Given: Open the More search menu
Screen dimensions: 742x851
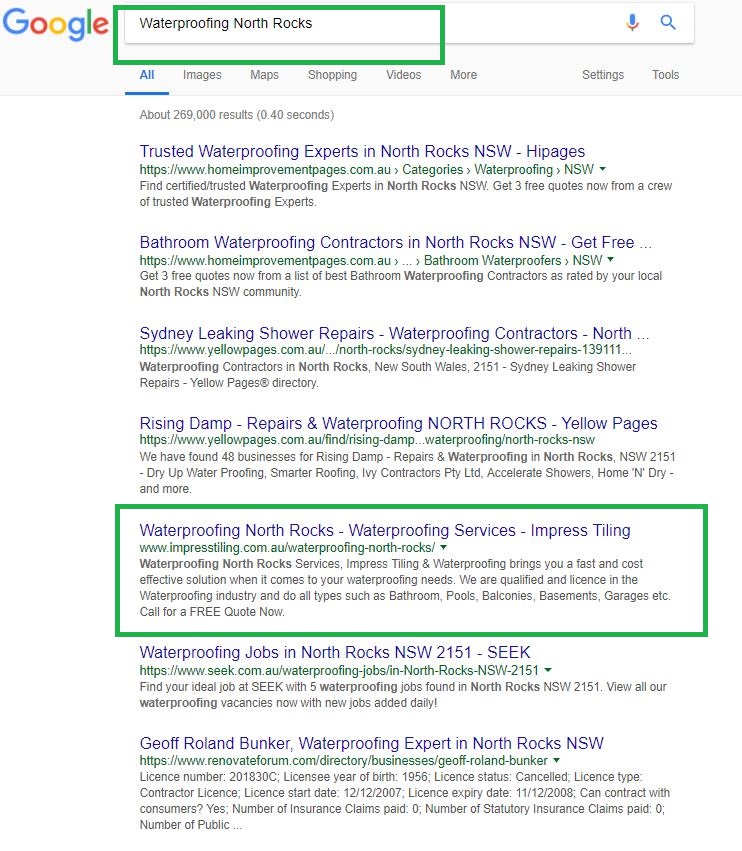Looking at the screenshot, I should point(464,75).
